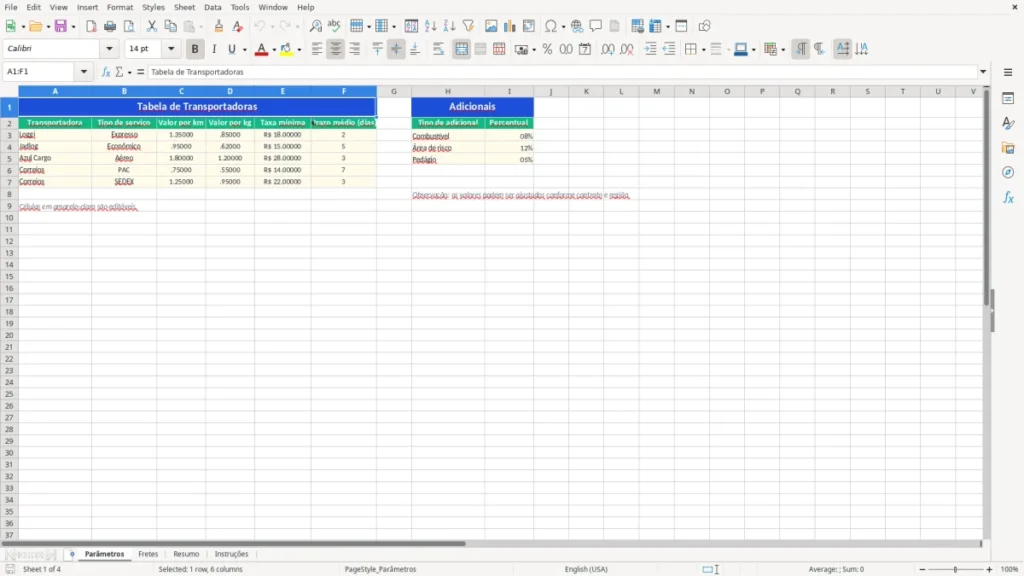Screen dimensions: 1024x576
Task: Open sidebar Functions fx icon
Action: click(x=1008, y=197)
